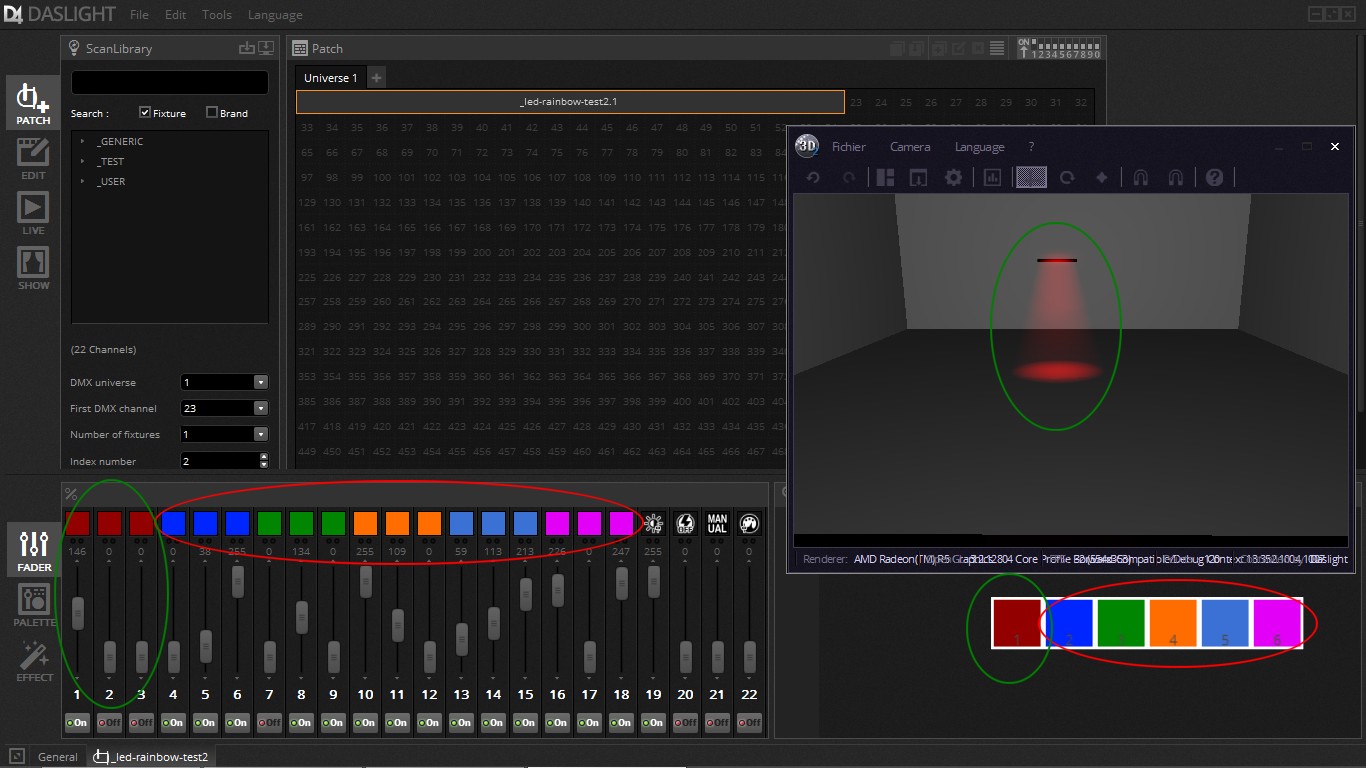Click the undo arrow in 3D window
Screen dimensions: 1366x768
pos(813,177)
